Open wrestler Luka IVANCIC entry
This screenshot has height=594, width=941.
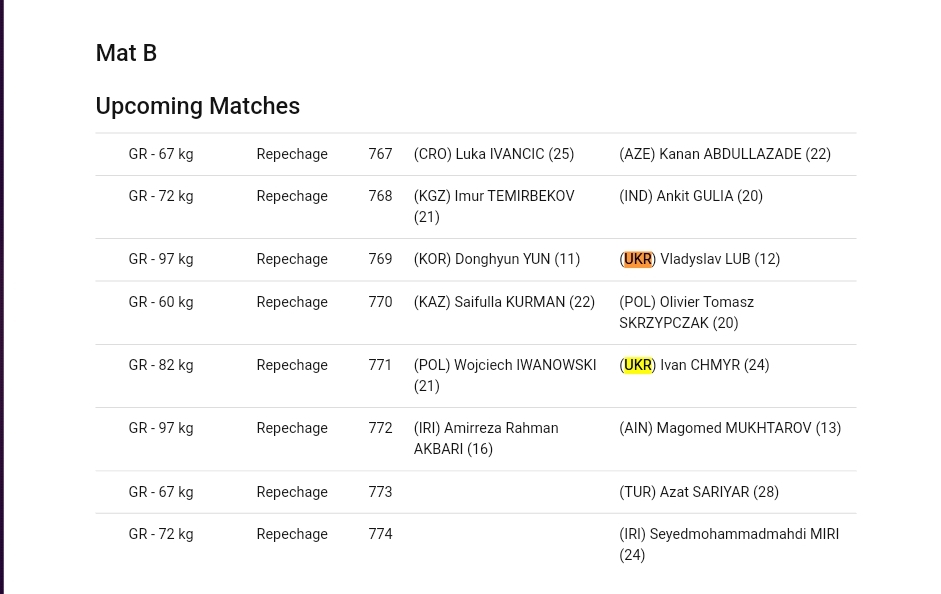[494, 154]
